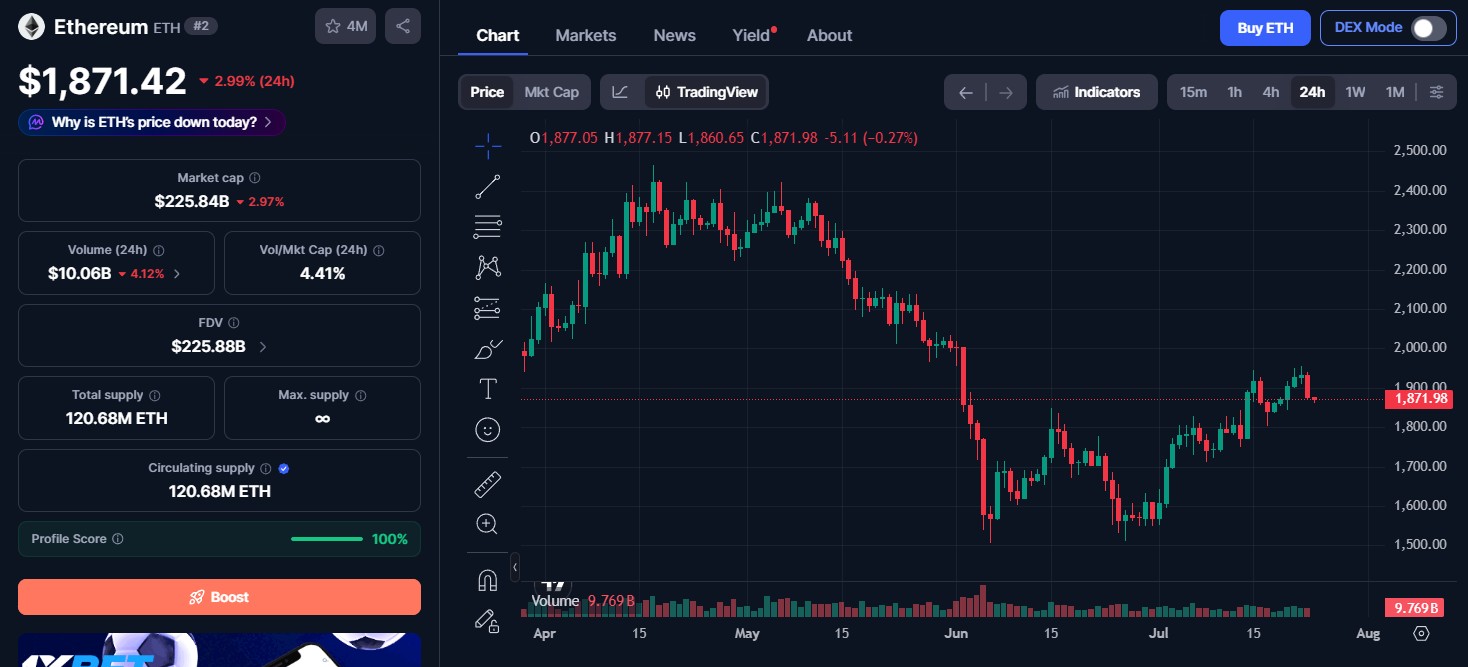Switch to line chart view icon
This screenshot has height=667, width=1468.
pyautogui.click(x=620, y=92)
